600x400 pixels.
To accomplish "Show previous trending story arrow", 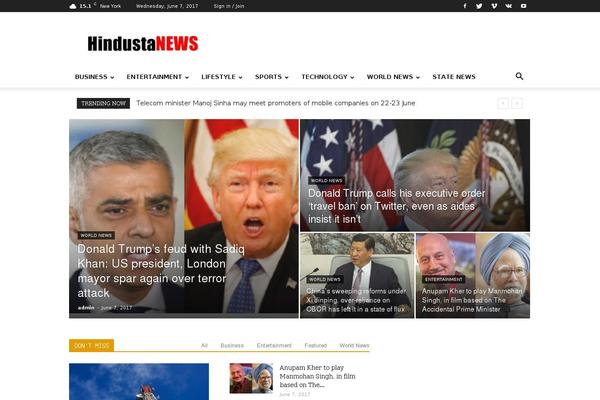I will click(503, 103).
